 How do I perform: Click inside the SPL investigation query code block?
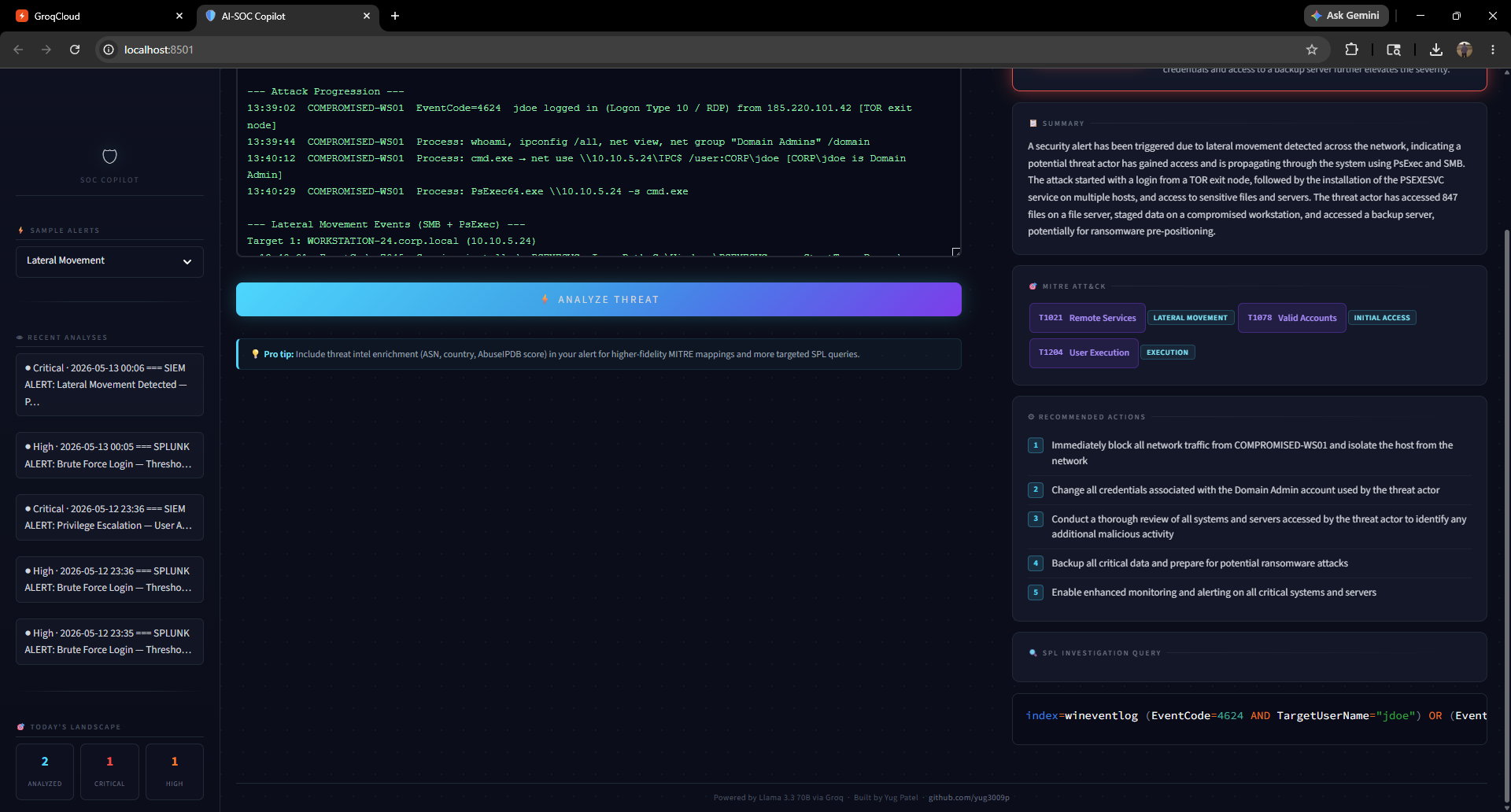1250,718
